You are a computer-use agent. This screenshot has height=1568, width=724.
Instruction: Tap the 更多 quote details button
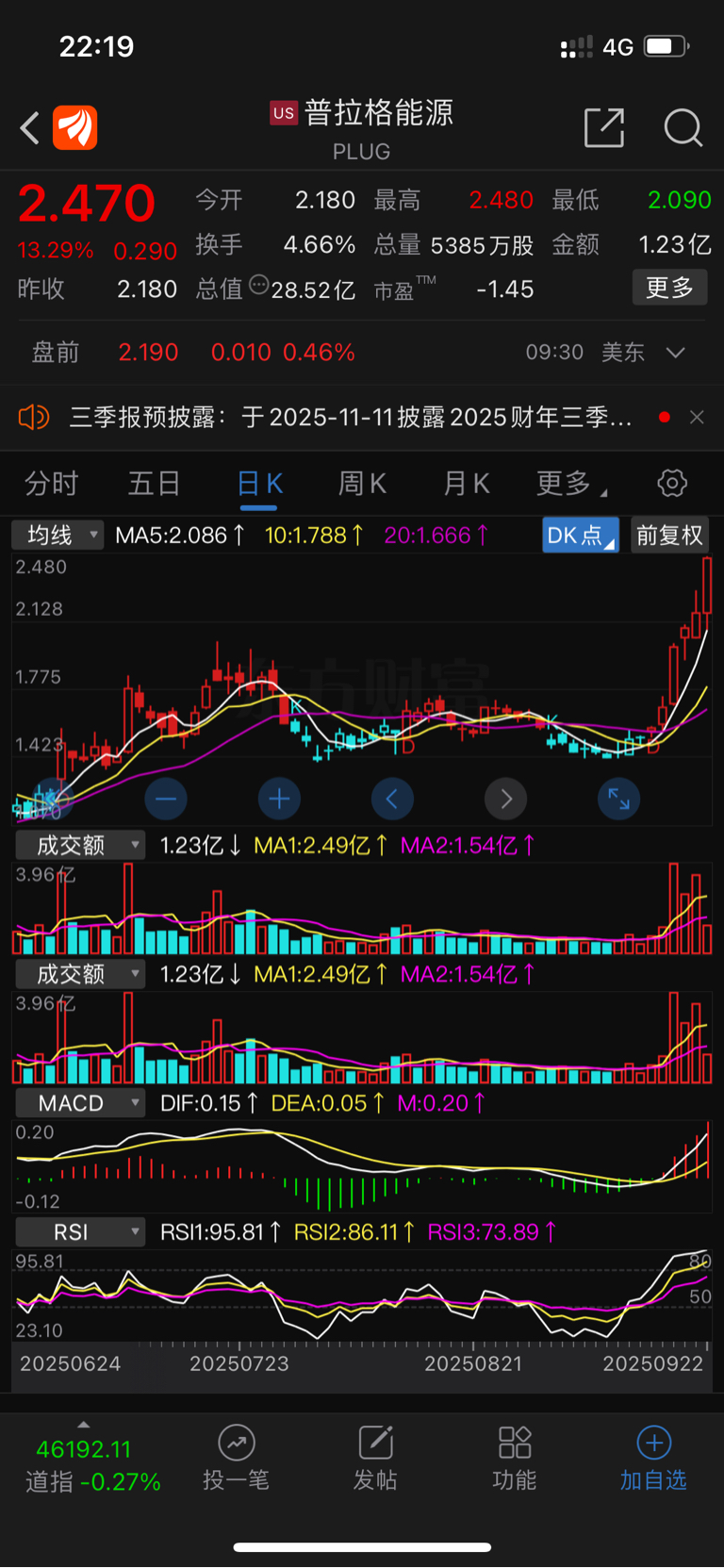(669, 288)
